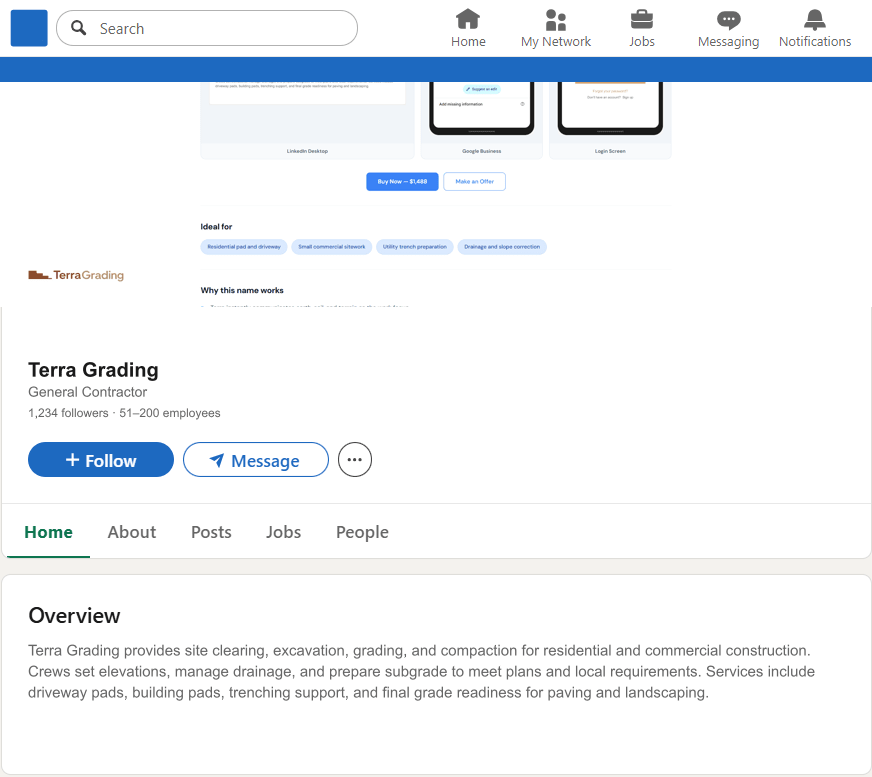Image resolution: width=872 pixels, height=777 pixels.
Task: Select the Google Business phone mockup thumbnail
Action: click(481, 110)
